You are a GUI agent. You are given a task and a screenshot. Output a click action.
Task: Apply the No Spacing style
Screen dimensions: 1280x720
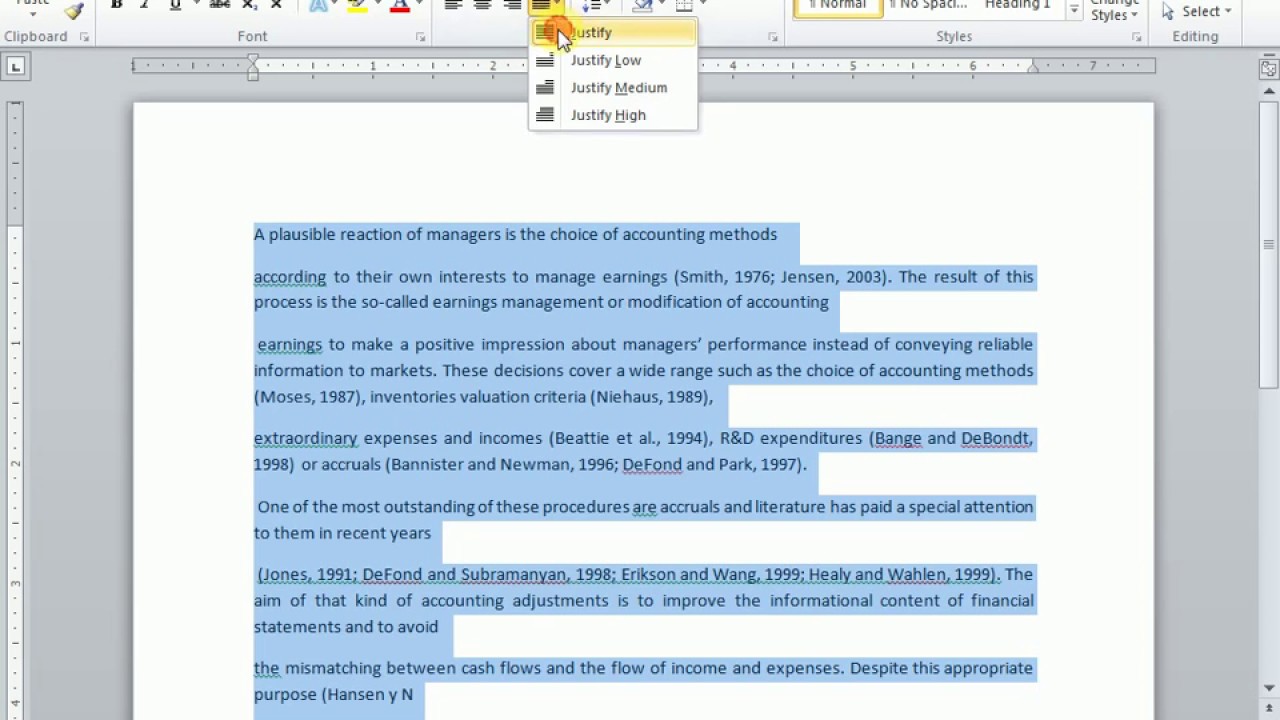point(927,6)
